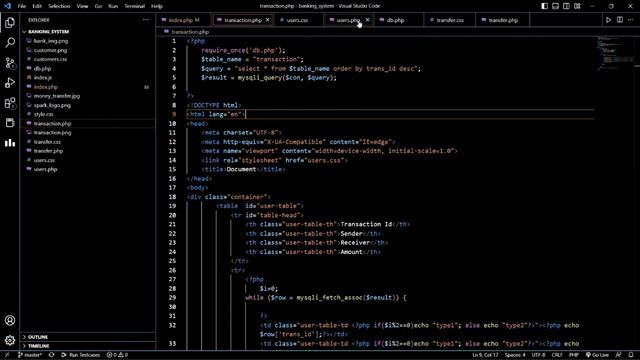Screen dimensions: 640x360
Task: Open the bar chart activity bar icon
Action: [10, 142]
